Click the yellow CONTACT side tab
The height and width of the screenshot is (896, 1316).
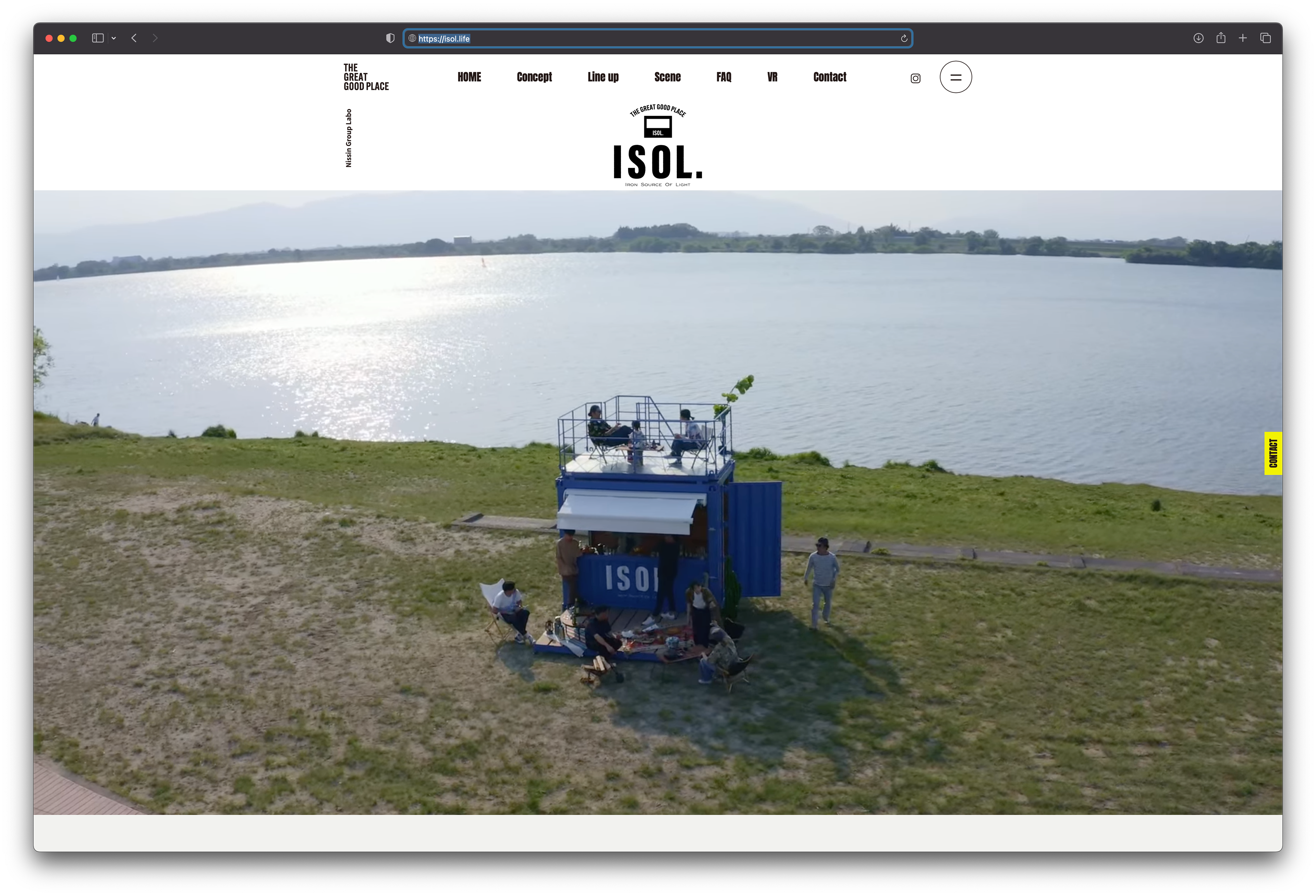click(1273, 453)
